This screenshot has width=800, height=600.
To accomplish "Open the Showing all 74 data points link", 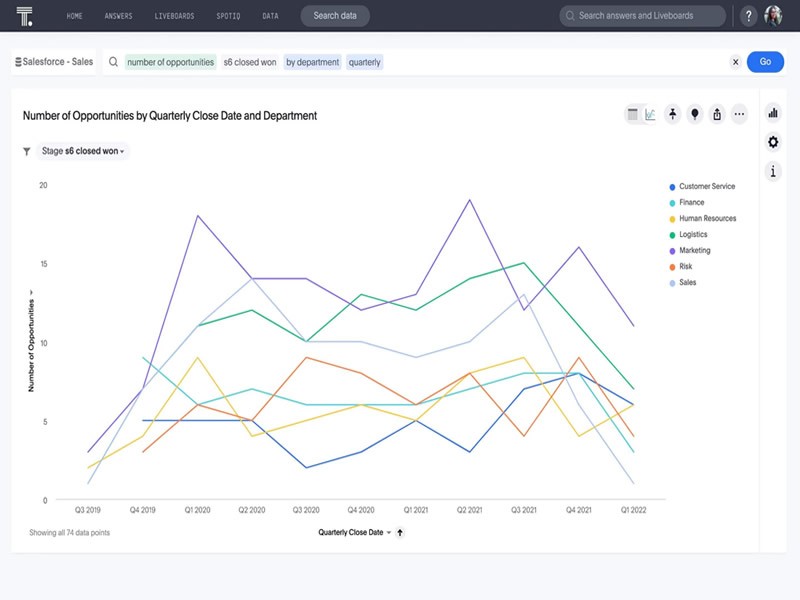I will coord(68,532).
